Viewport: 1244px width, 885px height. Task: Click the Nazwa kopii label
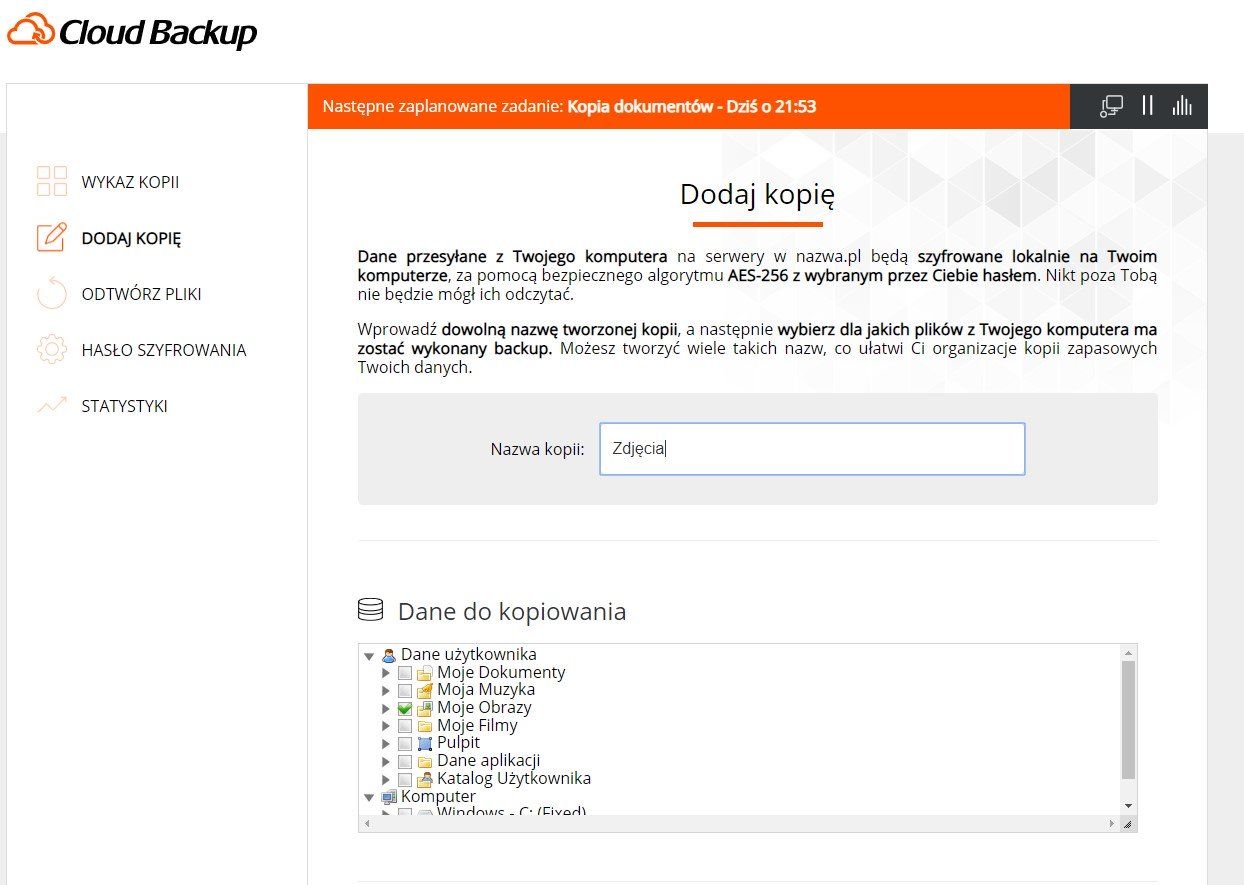(537, 449)
